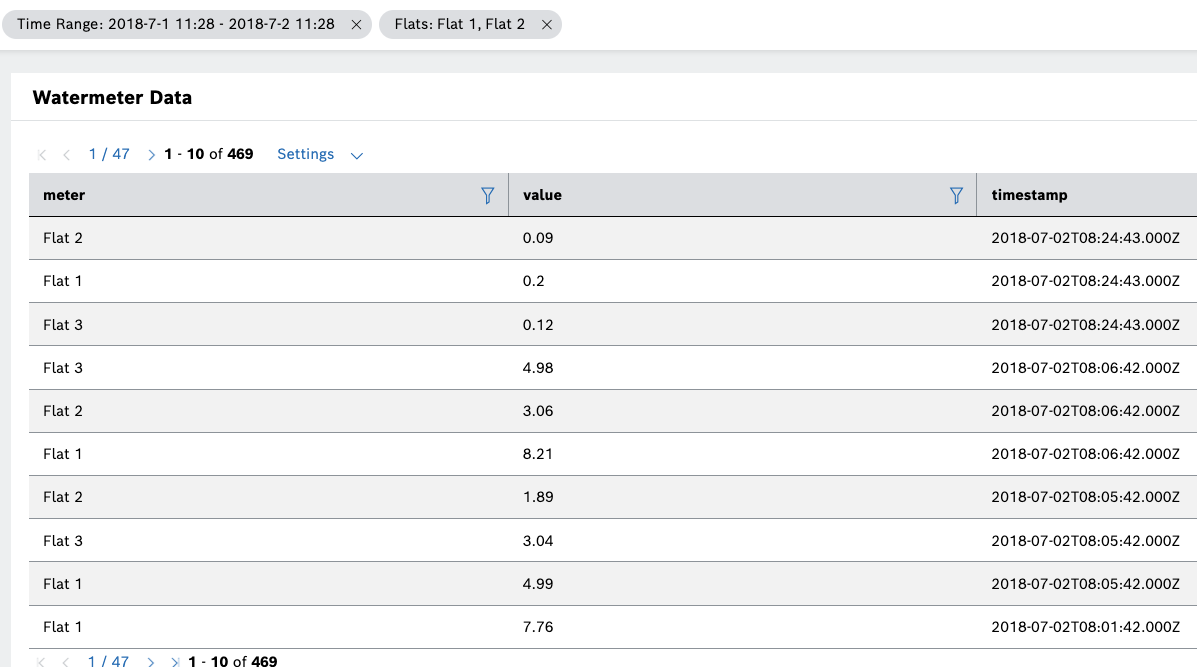Click the bottom 1 / 47 page indicator
Image resolution: width=1197 pixels, height=667 pixels.
[109, 661]
